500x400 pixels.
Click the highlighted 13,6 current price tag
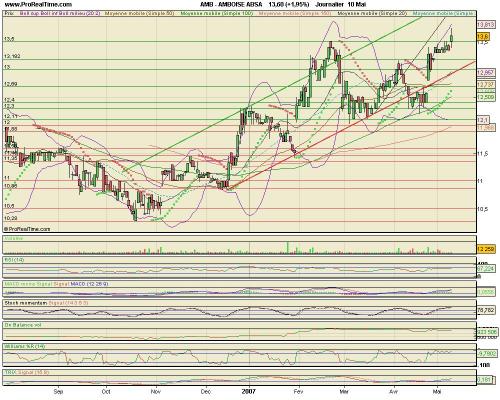483,36
